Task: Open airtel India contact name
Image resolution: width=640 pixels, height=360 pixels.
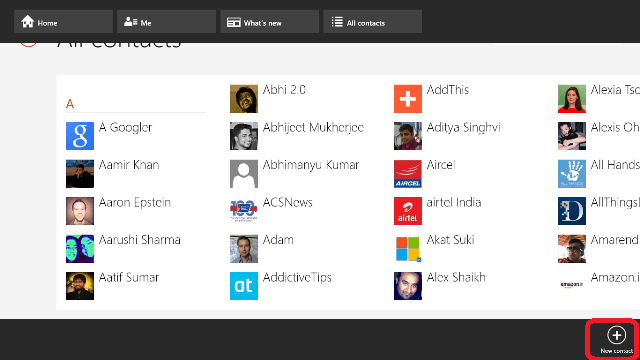Action: [x=454, y=202]
